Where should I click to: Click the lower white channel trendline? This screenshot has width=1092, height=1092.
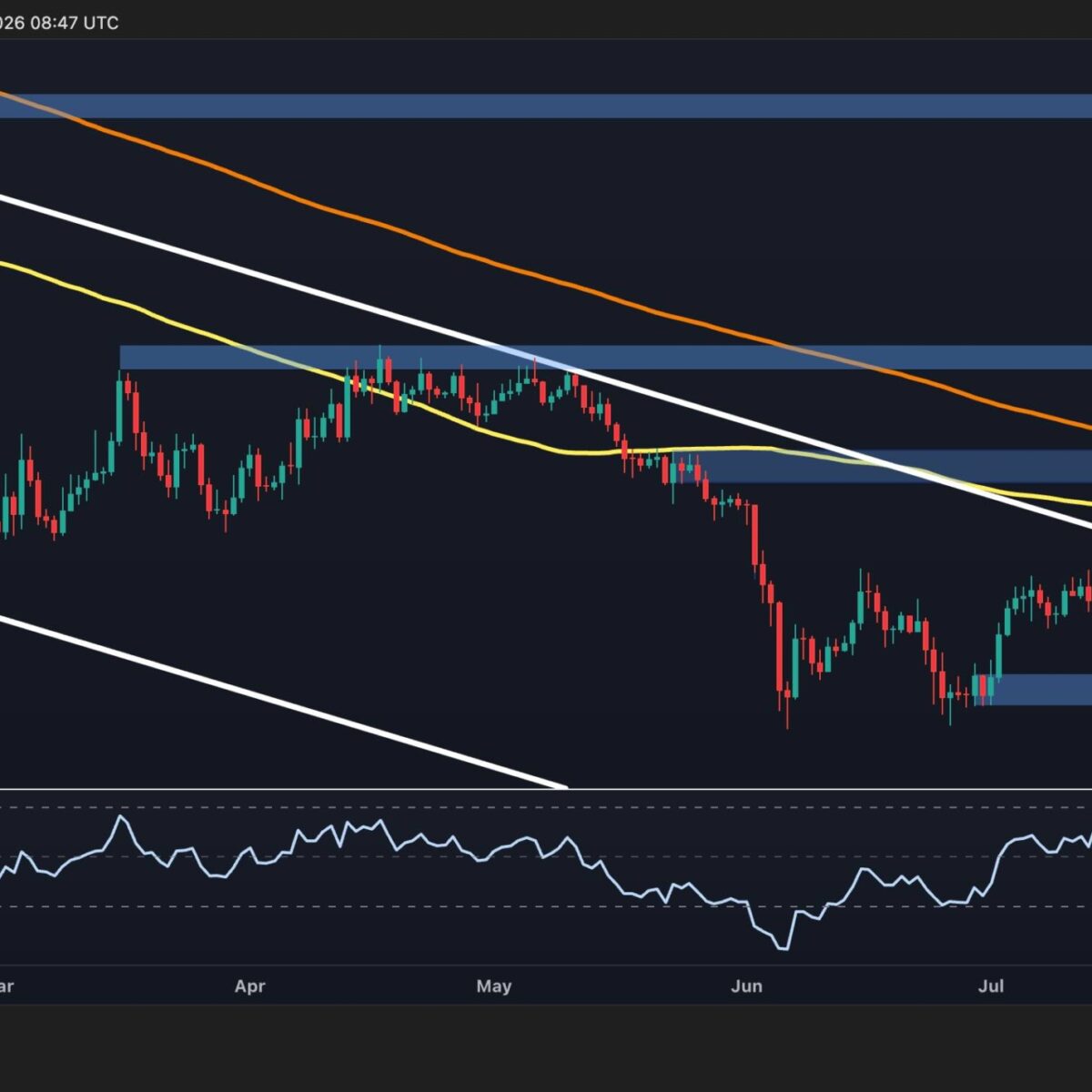pos(282,702)
